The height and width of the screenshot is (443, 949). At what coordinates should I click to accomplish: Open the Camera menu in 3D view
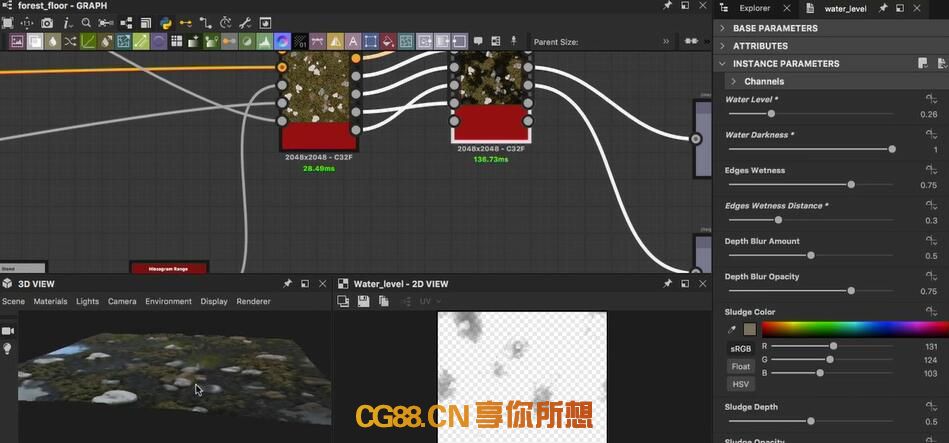click(122, 301)
